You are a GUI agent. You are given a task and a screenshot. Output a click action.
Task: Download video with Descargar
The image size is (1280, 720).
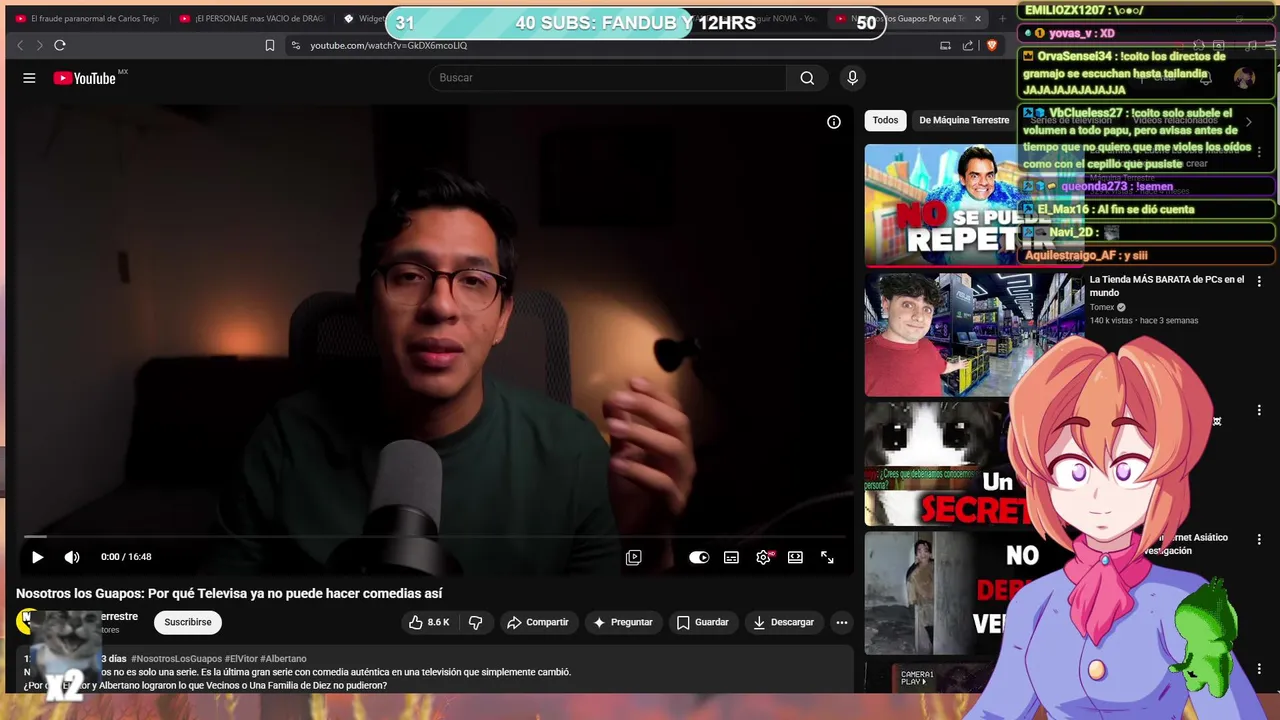coord(784,622)
